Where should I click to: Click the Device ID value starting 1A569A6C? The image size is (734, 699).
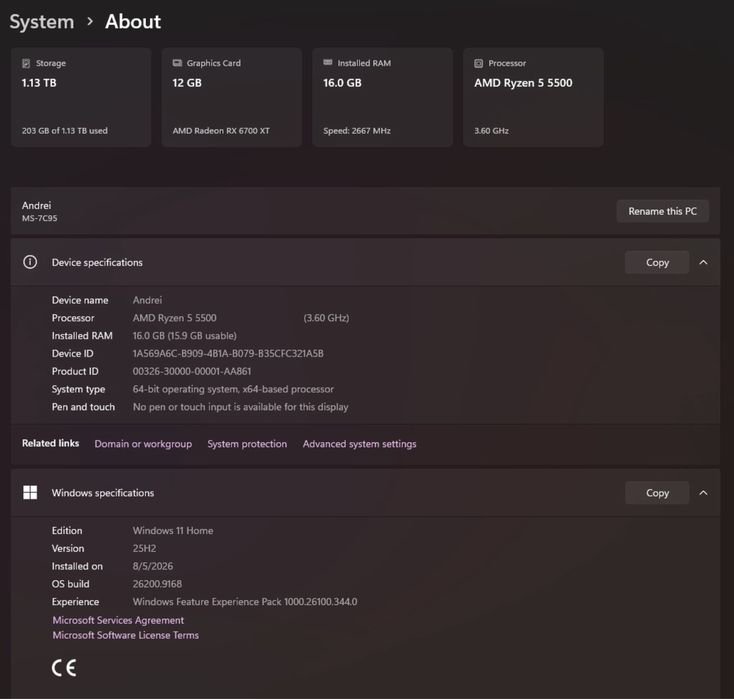[x=228, y=353]
